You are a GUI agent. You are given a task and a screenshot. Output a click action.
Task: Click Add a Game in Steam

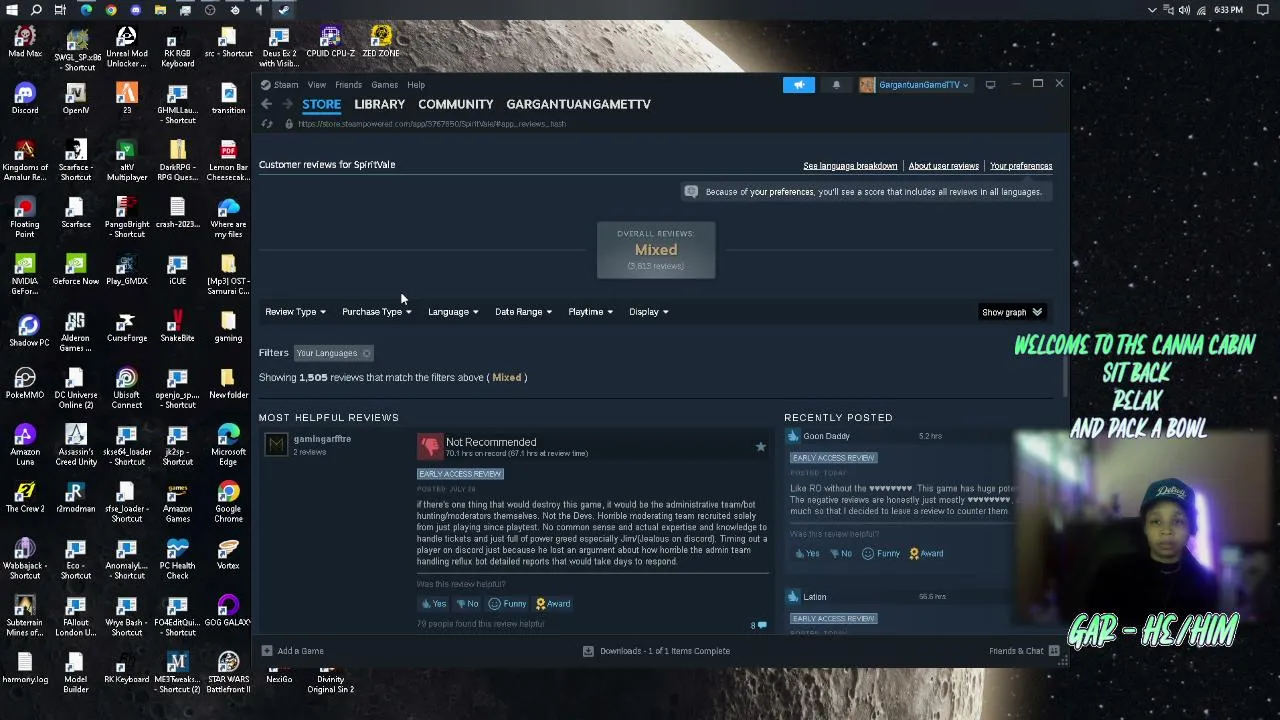coord(293,651)
